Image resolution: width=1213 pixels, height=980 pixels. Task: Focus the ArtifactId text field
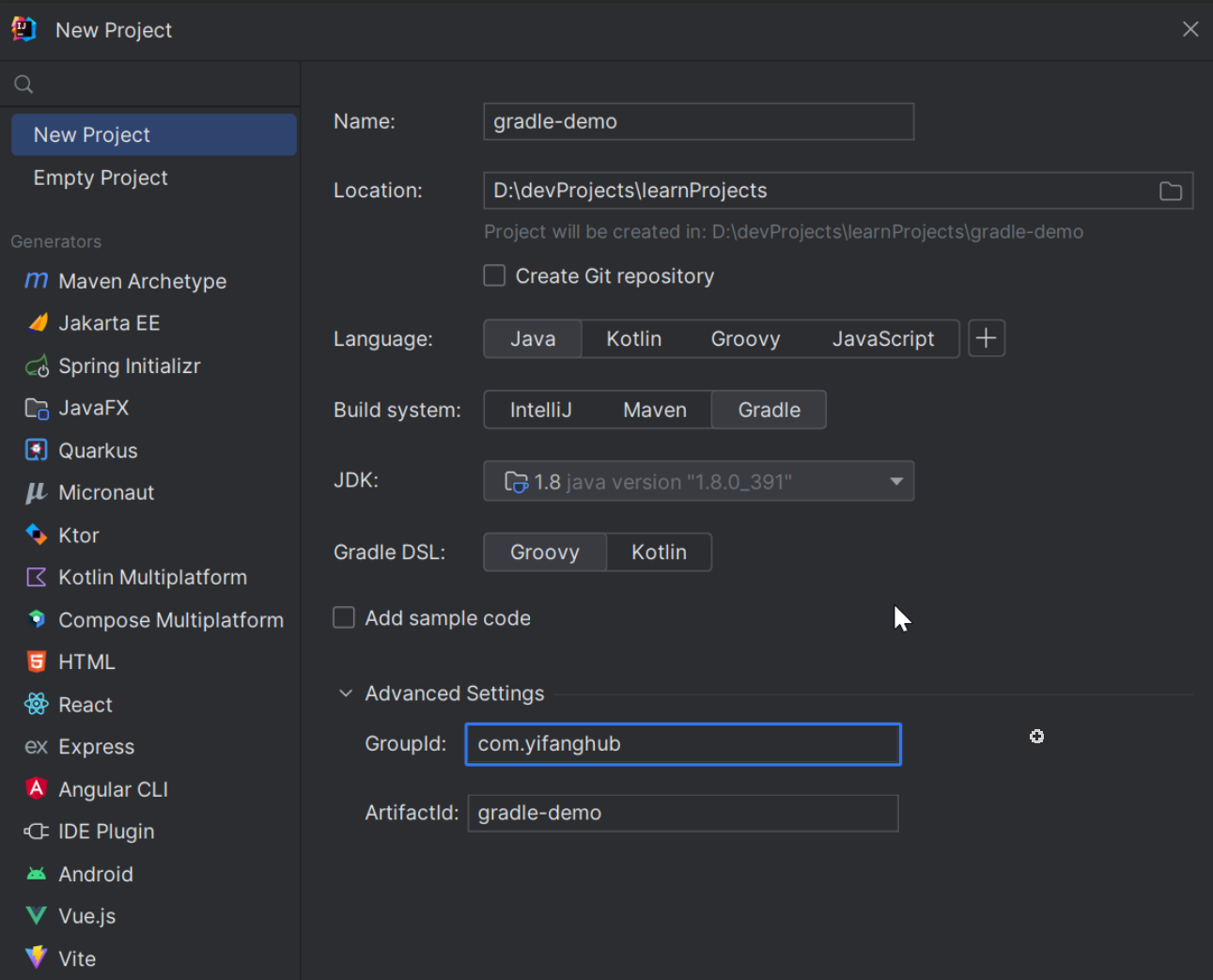(x=683, y=814)
